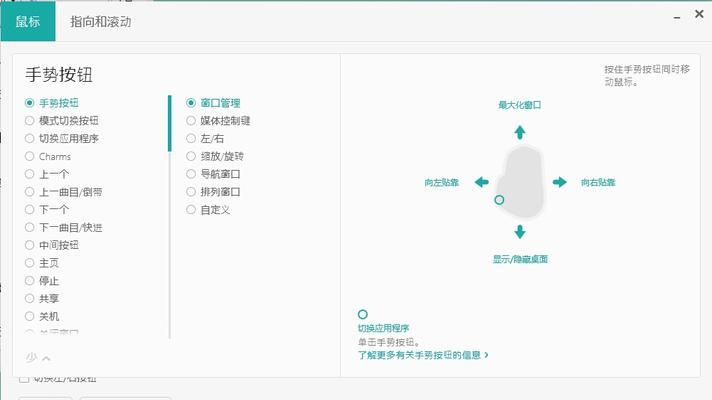Select the 手势按钮 radio option
Screen dimensions: 712x400
(x=30, y=103)
